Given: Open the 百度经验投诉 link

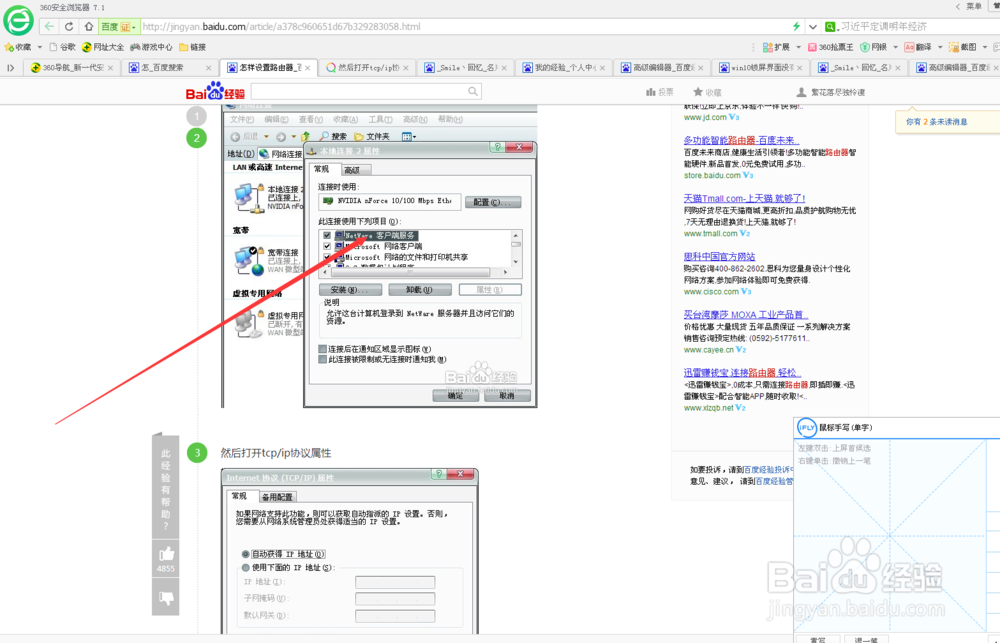Looking at the screenshot, I should tap(770, 469).
